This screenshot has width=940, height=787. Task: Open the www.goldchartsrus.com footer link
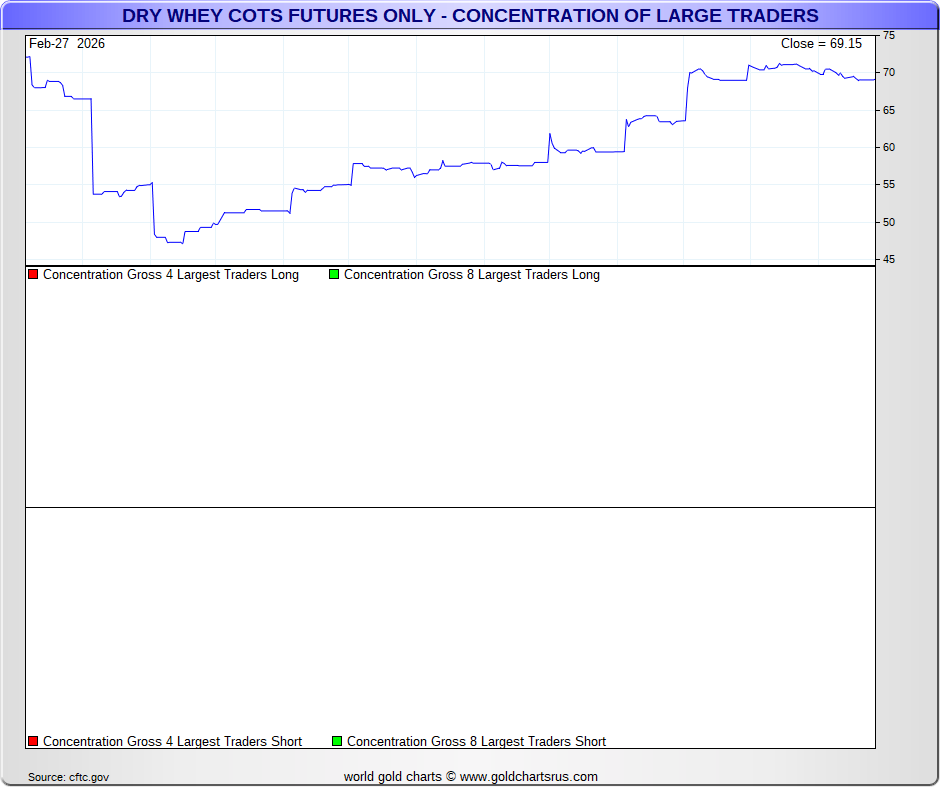(x=529, y=776)
